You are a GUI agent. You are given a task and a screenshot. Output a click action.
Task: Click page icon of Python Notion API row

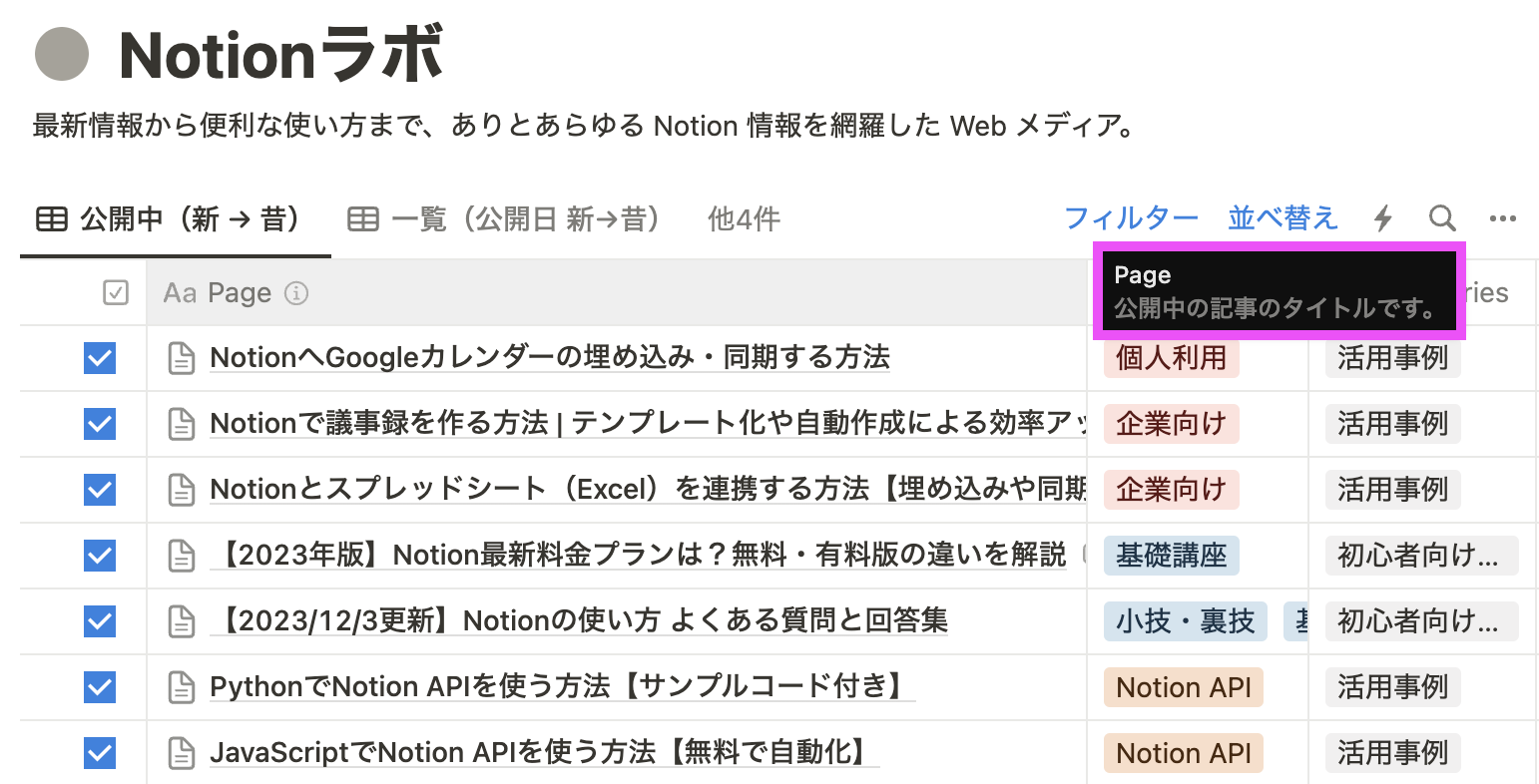click(x=181, y=687)
